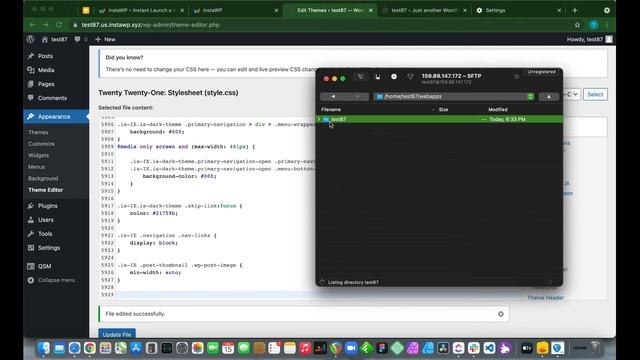Image resolution: width=640 pixels, height=360 pixels.
Task: Open Comments in the WordPress sidebar
Action: (x=52, y=98)
